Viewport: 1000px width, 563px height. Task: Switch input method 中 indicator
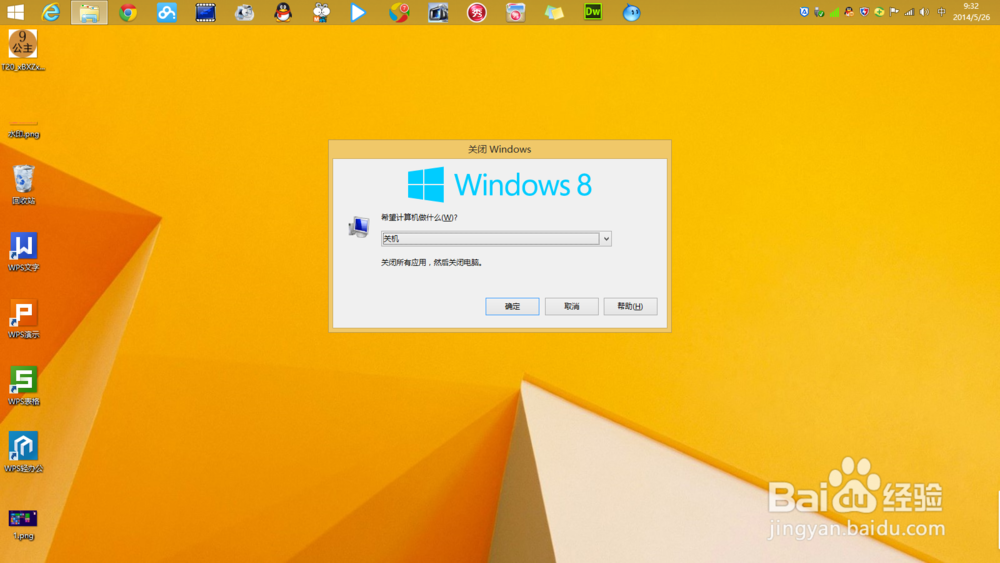941,12
